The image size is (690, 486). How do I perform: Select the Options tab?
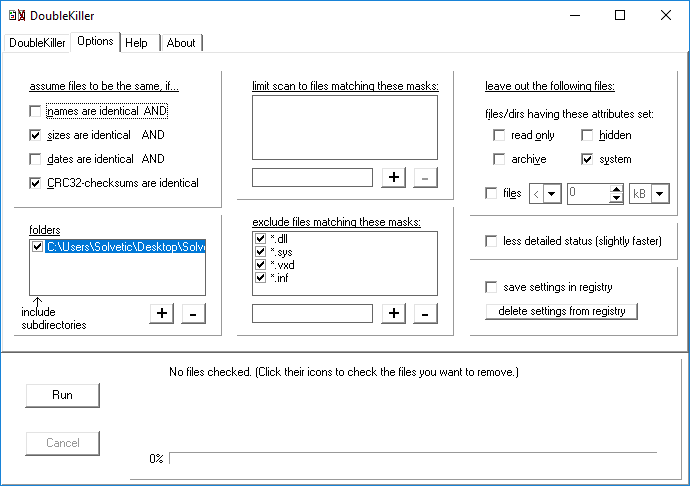95,41
